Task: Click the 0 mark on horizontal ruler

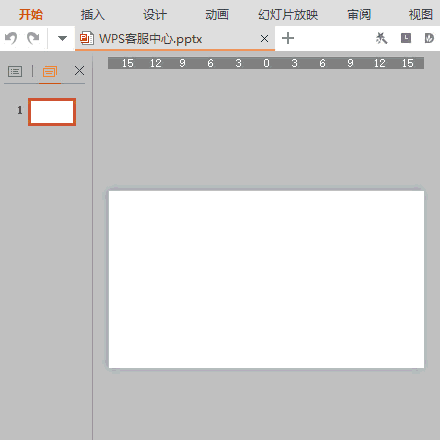Action: (x=266, y=63)
